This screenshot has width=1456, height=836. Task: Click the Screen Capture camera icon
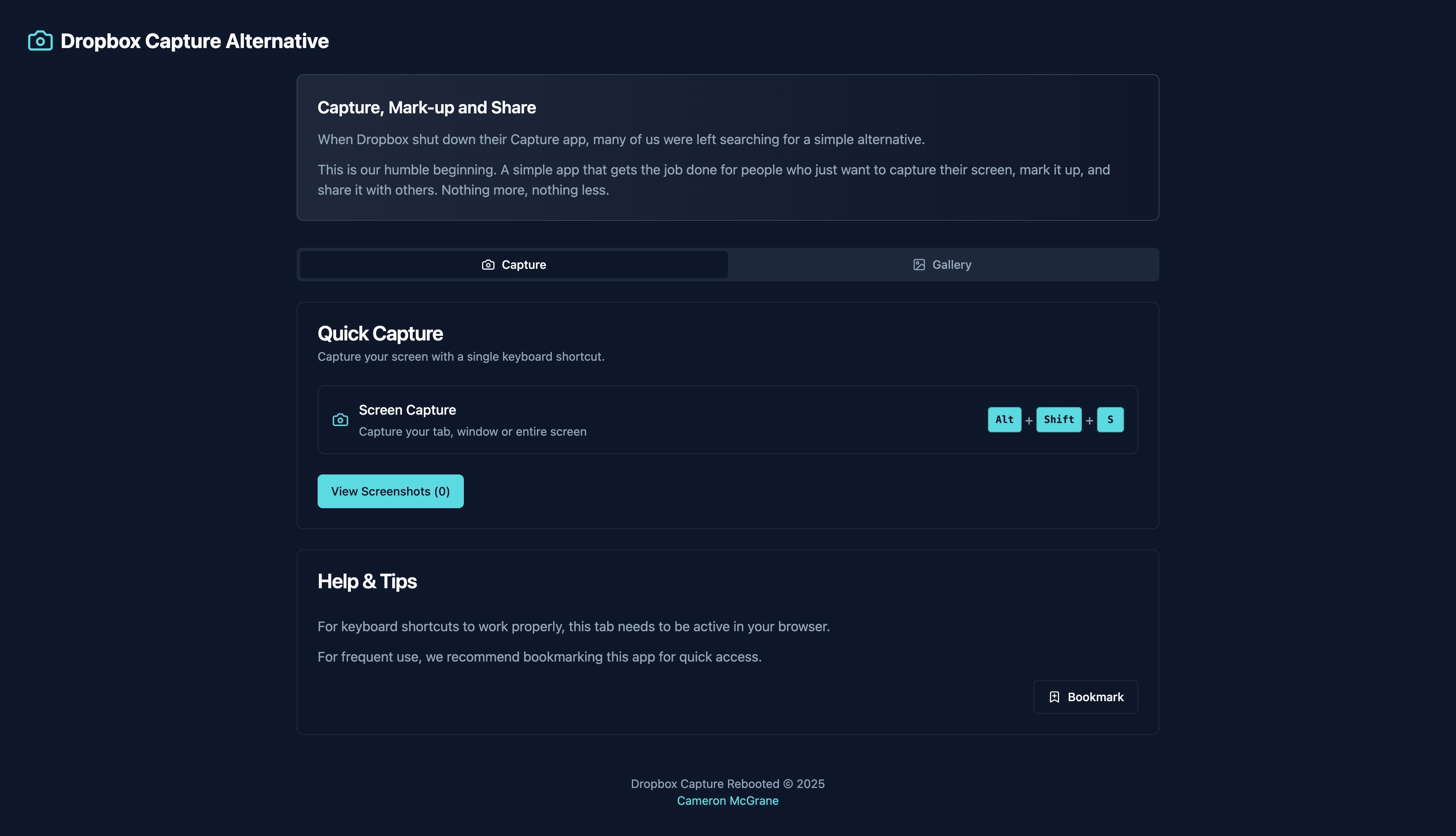340,420
